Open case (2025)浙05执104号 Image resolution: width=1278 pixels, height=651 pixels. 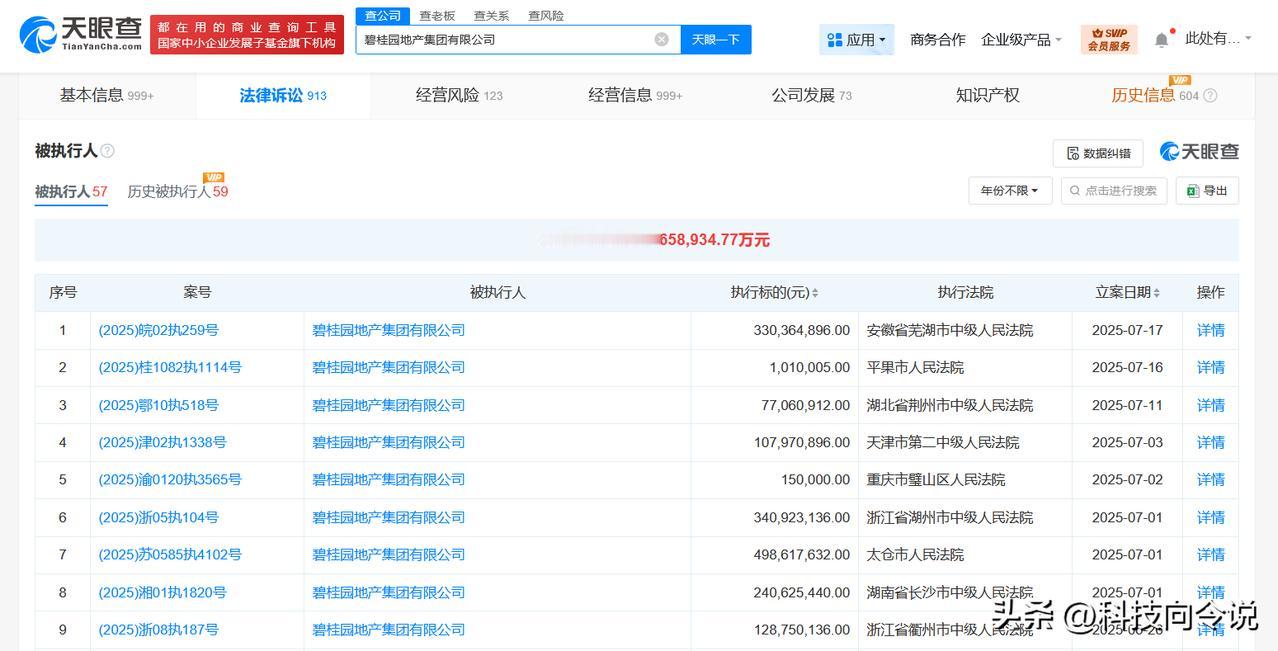(158, 517)
